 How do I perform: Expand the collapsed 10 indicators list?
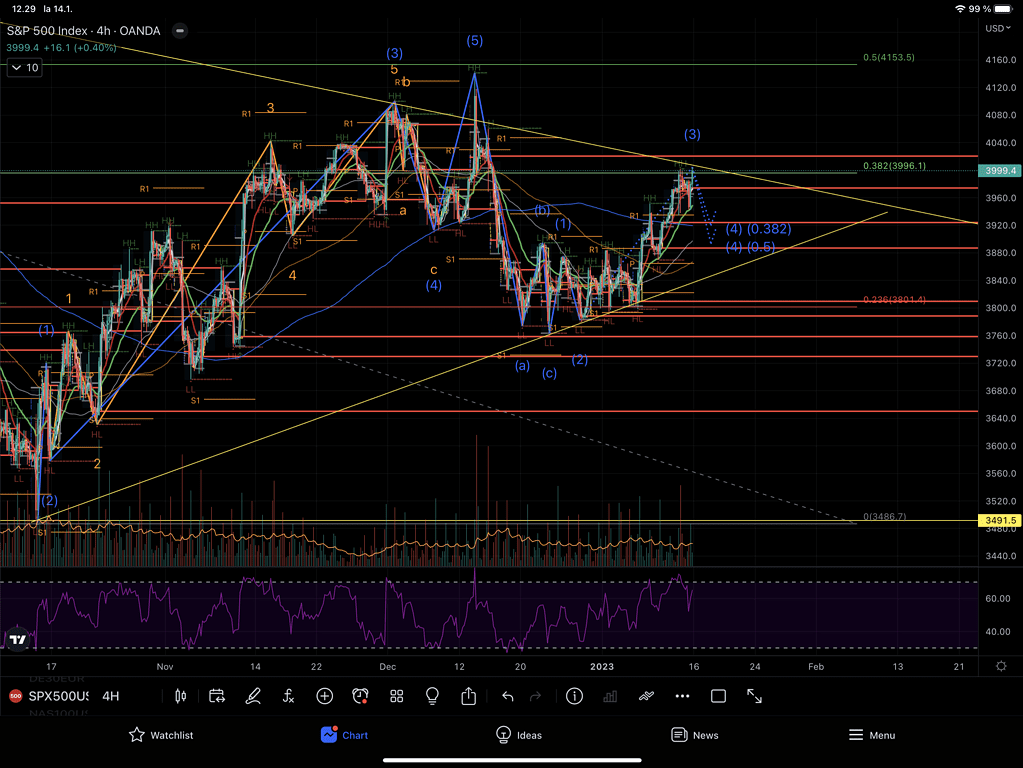tap(24, 68)
